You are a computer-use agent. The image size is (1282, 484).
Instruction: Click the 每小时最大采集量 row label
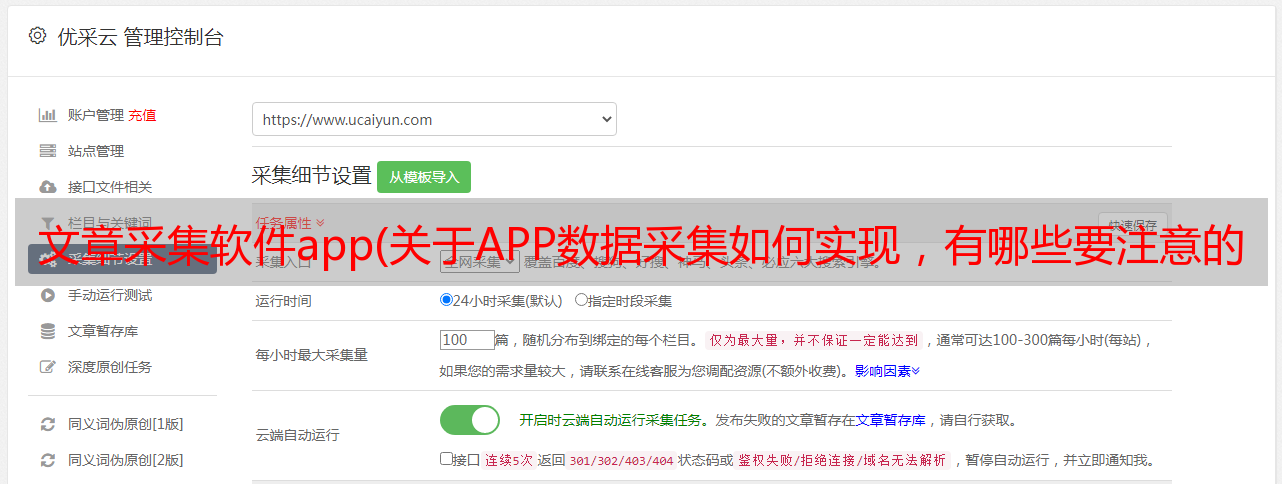coord(312,355)
